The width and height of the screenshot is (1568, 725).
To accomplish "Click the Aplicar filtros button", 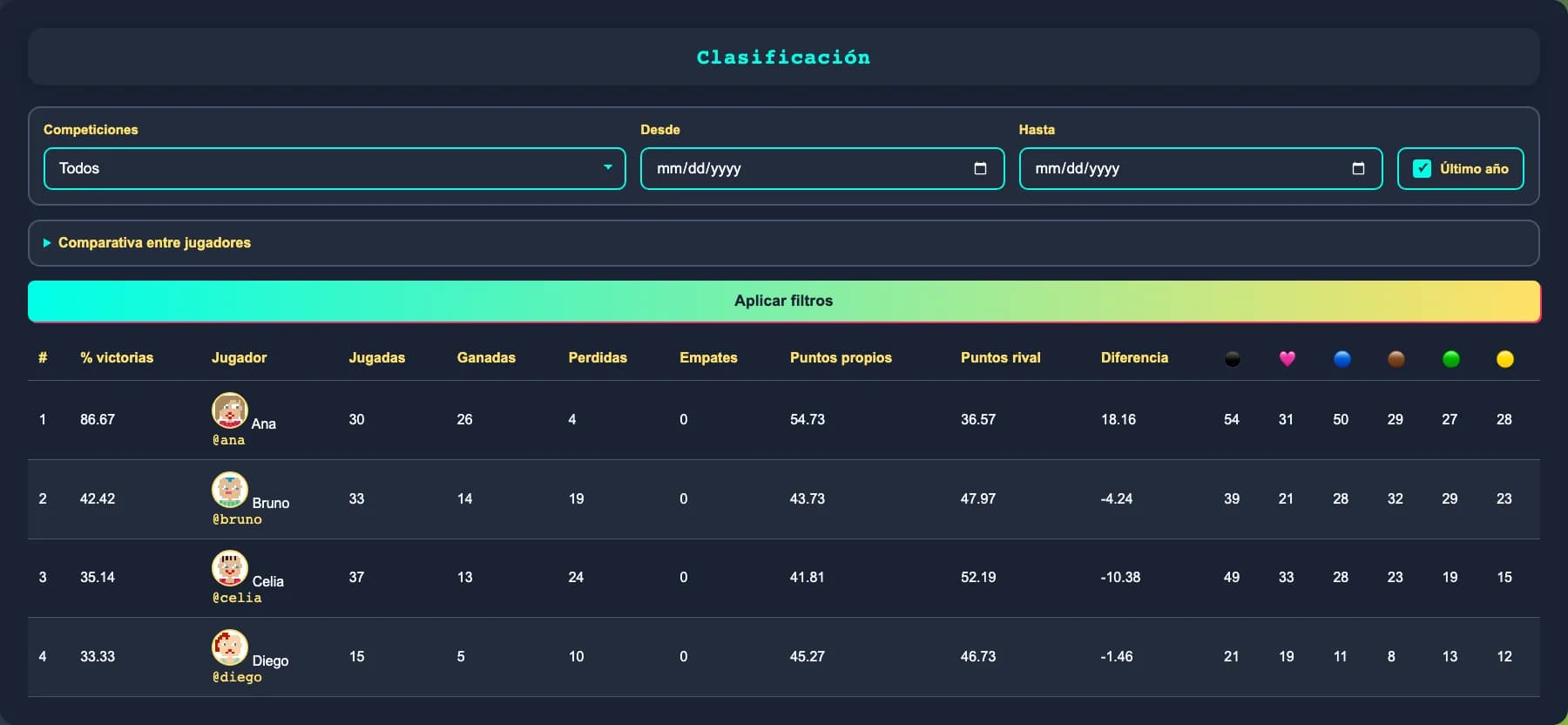I will tap(784, 301).
